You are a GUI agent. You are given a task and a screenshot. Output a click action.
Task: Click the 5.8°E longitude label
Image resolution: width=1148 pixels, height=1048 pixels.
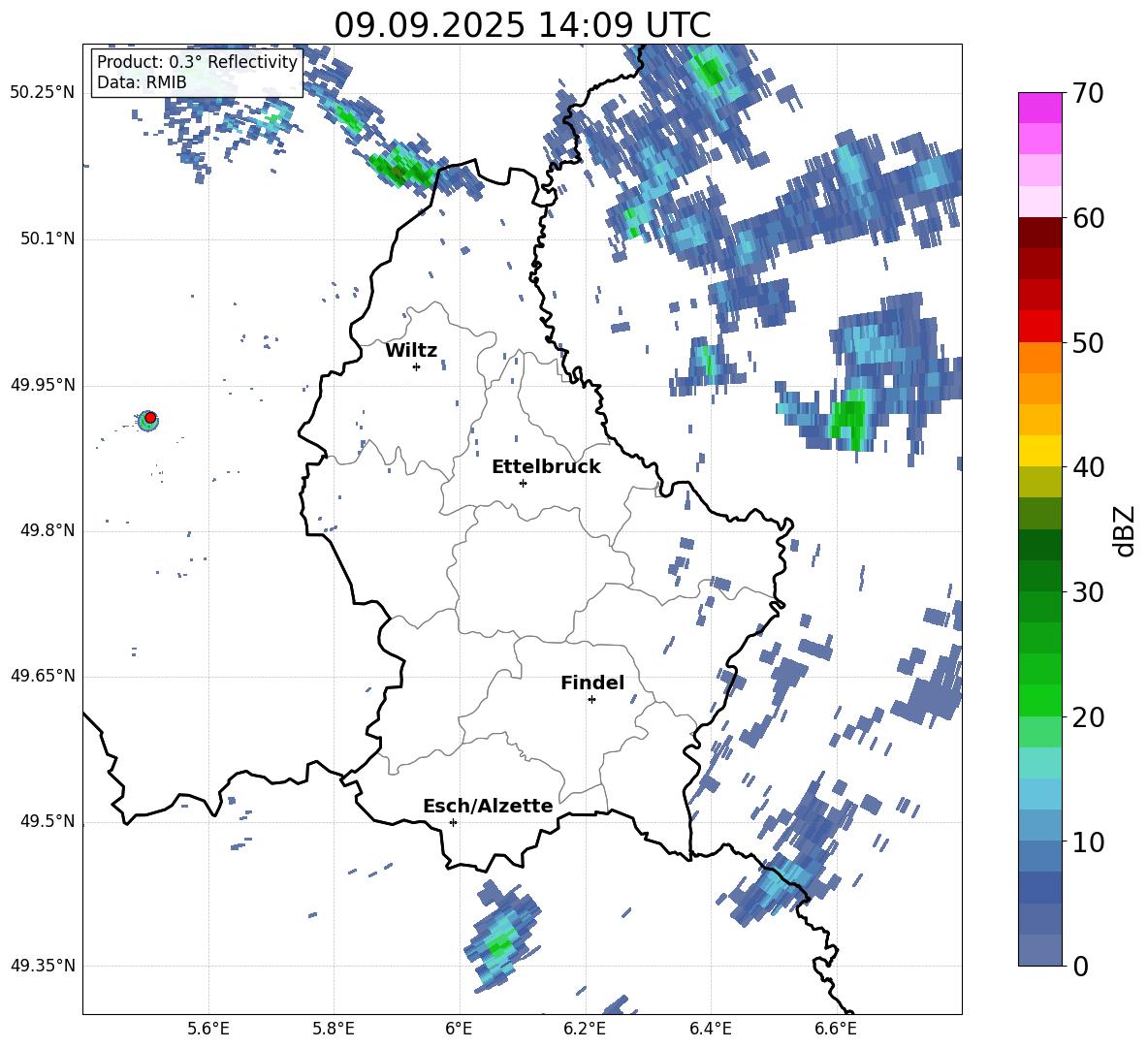334,1029
